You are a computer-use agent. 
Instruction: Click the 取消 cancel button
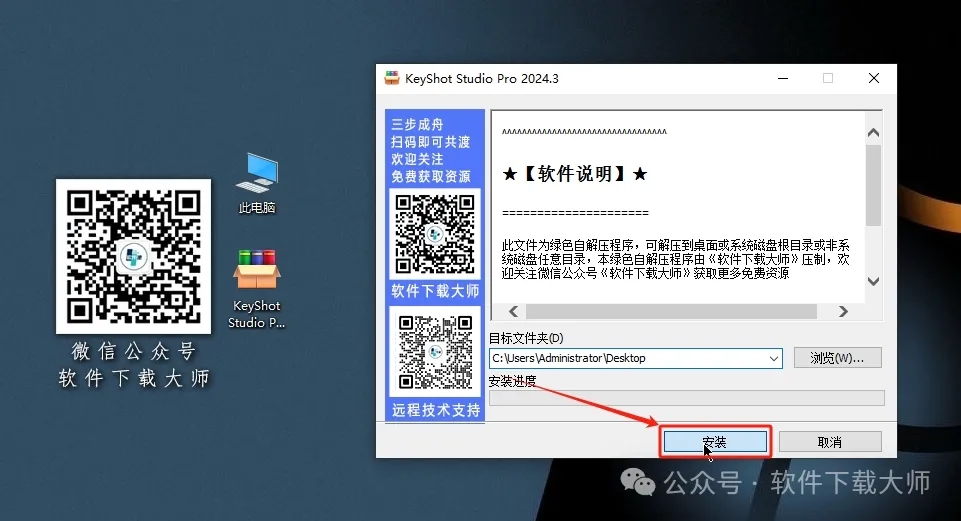coord(830,442)
